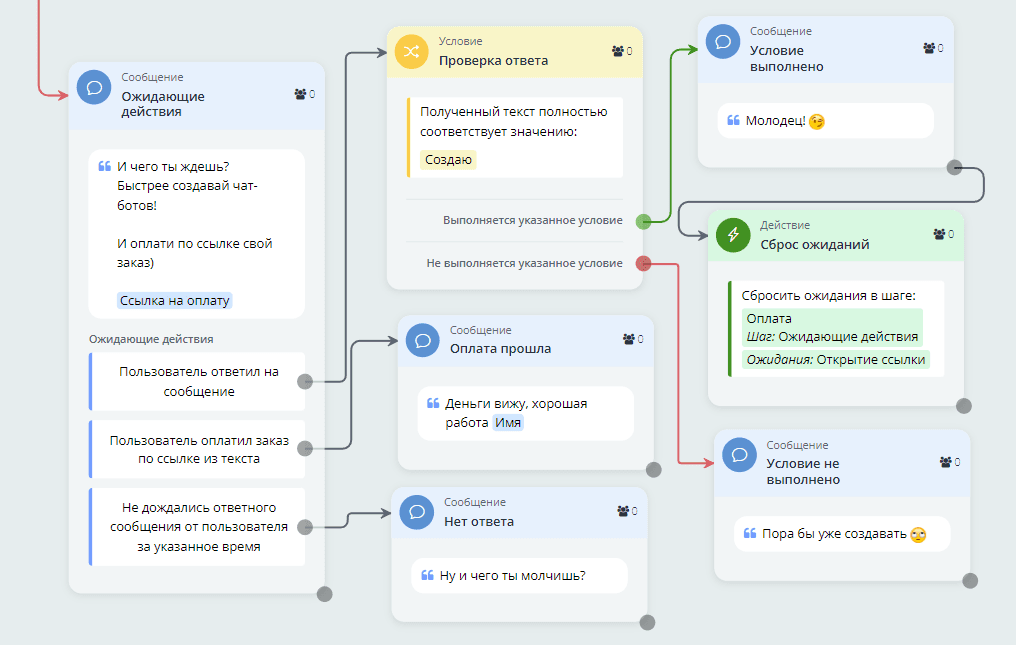Click the message icon of Оплата прошла block

click(422, 340)
